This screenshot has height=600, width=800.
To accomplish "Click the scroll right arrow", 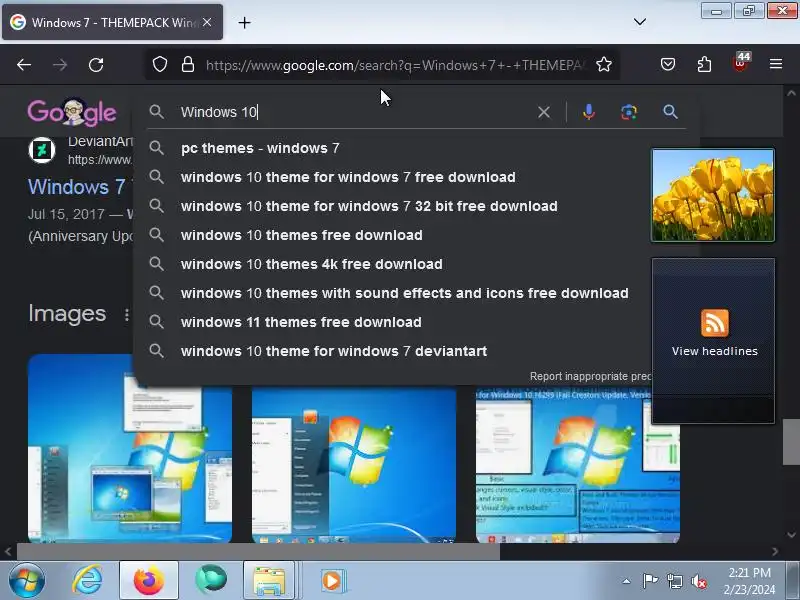I will click(775, 552).
